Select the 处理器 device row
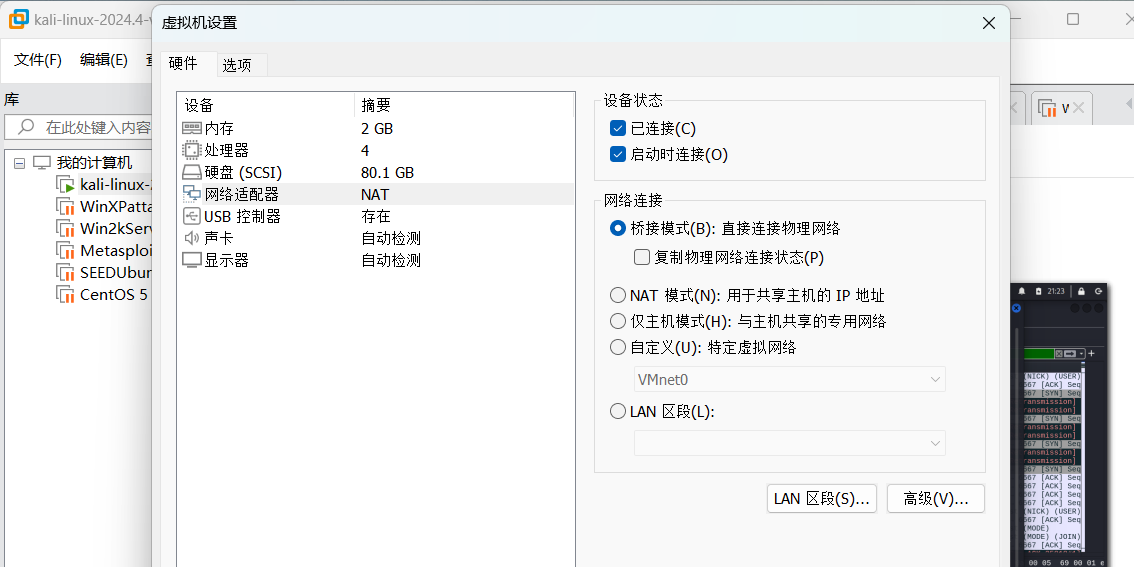The width and height of the screenshot is (1134, 567). tap(375, 150)
